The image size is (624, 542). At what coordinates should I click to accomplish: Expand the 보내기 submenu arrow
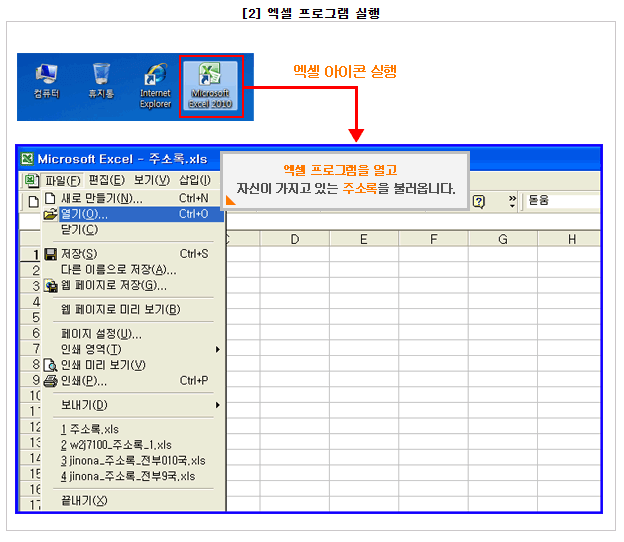218,405
